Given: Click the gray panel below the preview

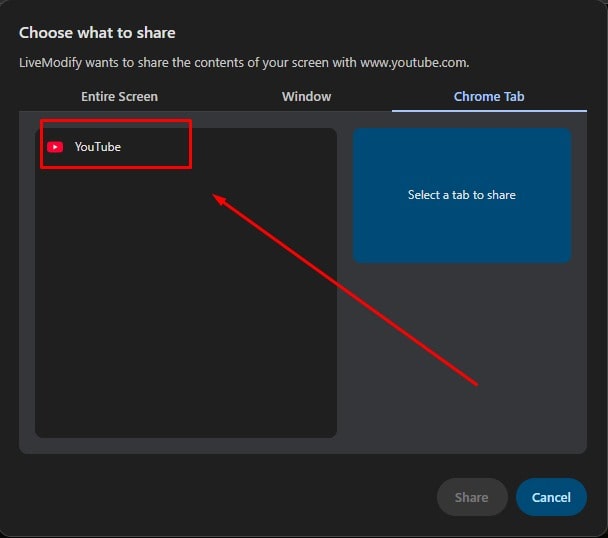Looking at the screenshot, I should (461, 360).
